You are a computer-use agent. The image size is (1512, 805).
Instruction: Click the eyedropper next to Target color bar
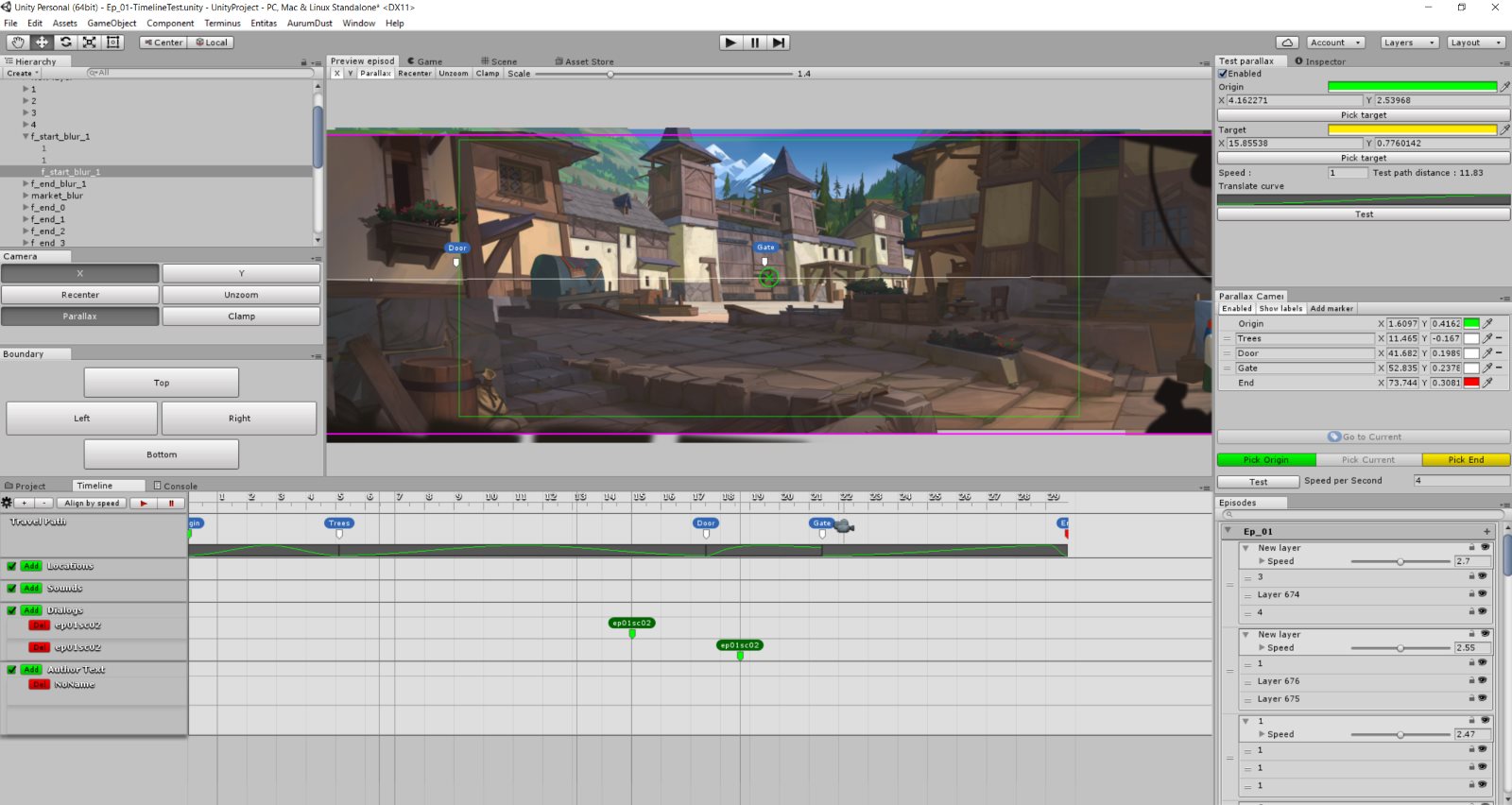click(x=1505, y=129)
